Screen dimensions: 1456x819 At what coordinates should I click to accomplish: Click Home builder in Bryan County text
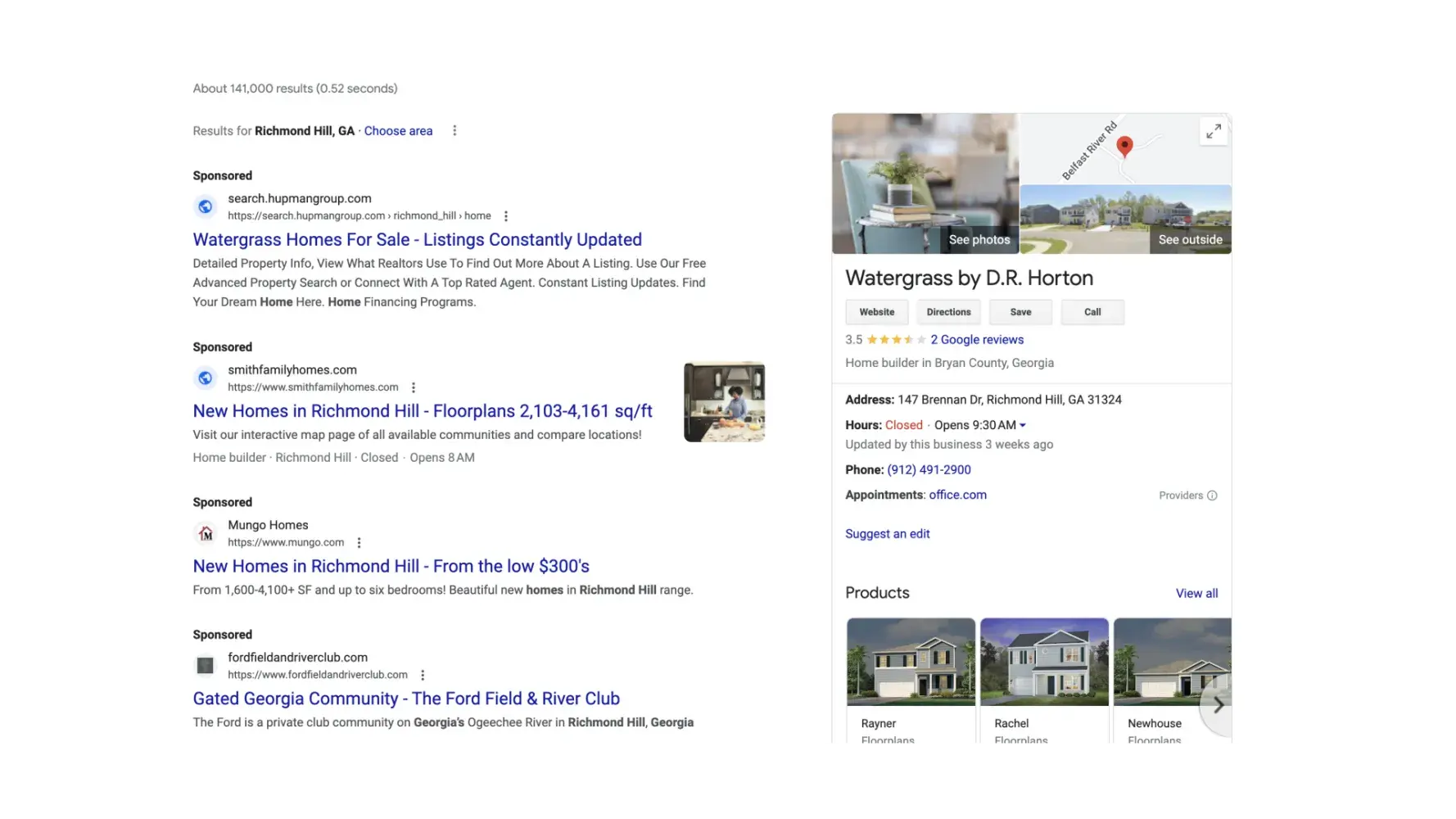(x=949, y=363)
